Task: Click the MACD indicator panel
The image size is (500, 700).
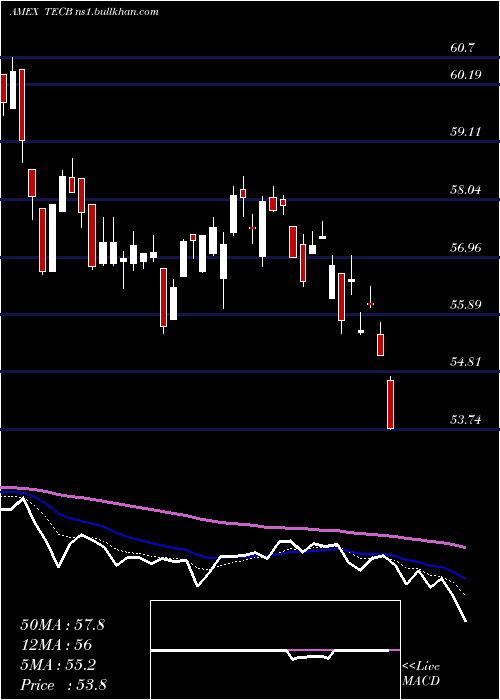Action: pyautogui.click(x=275, y=650)
